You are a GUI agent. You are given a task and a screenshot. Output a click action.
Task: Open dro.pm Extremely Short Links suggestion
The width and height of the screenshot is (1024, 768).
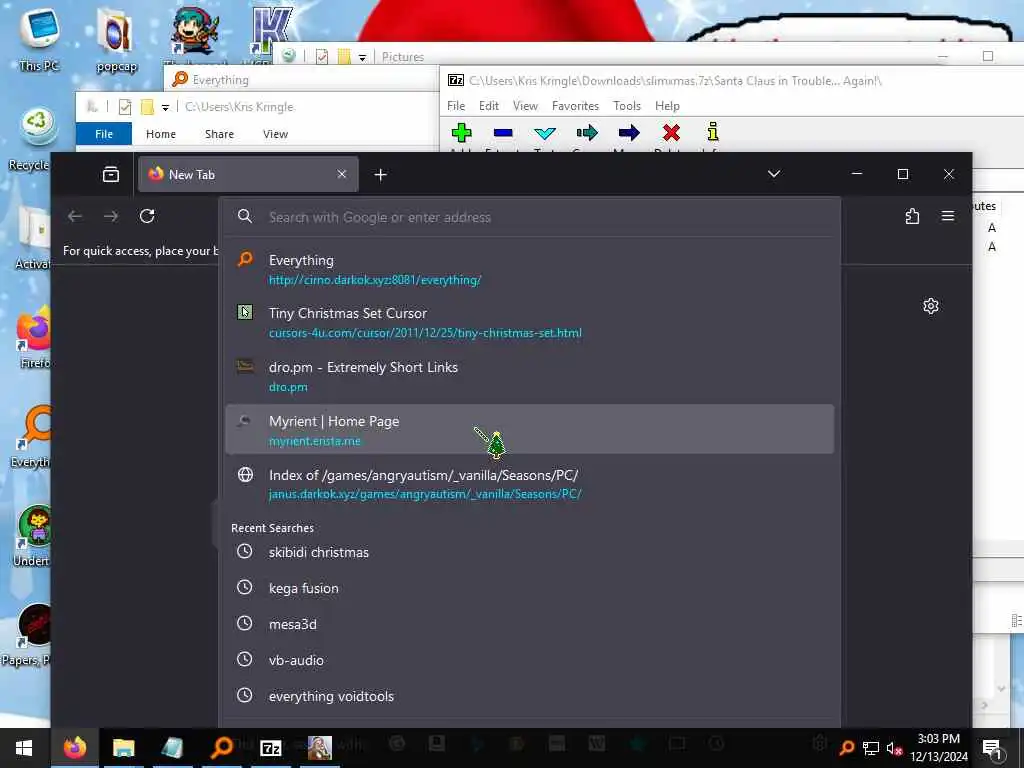[x=530, y=376]
